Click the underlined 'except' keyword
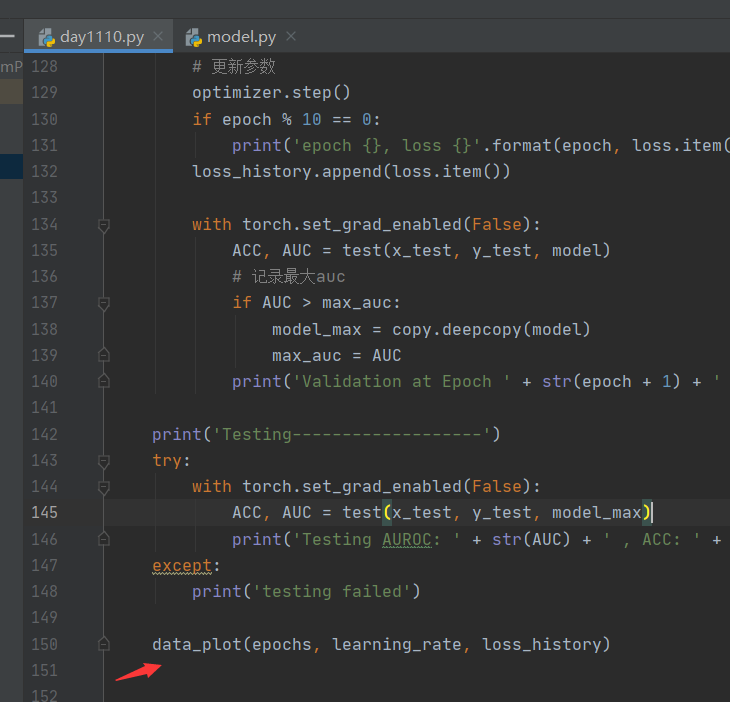 pos(182,566)
